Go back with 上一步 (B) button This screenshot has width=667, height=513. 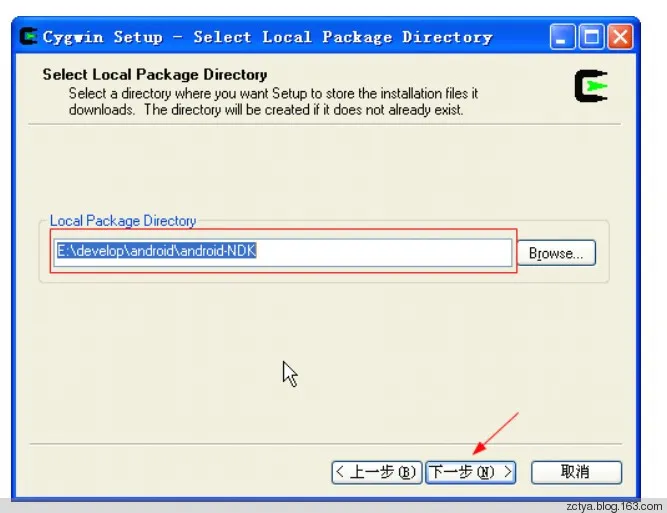[x=377, y=472]
